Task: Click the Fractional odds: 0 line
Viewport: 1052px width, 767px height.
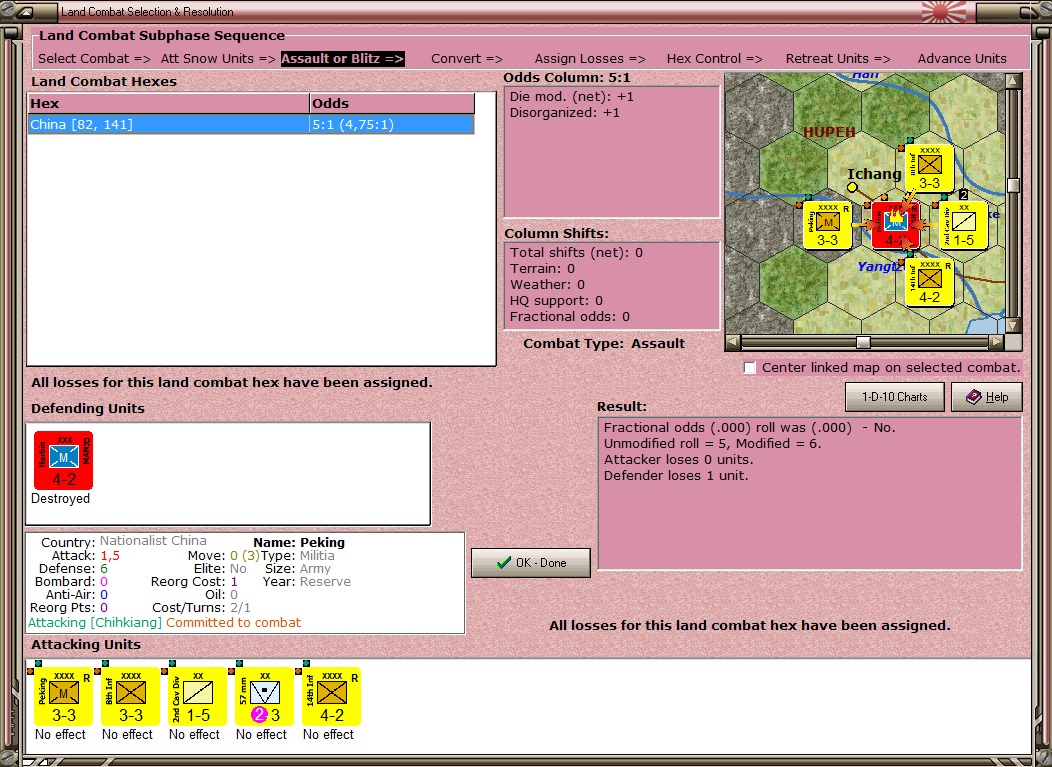Action: 570,317
